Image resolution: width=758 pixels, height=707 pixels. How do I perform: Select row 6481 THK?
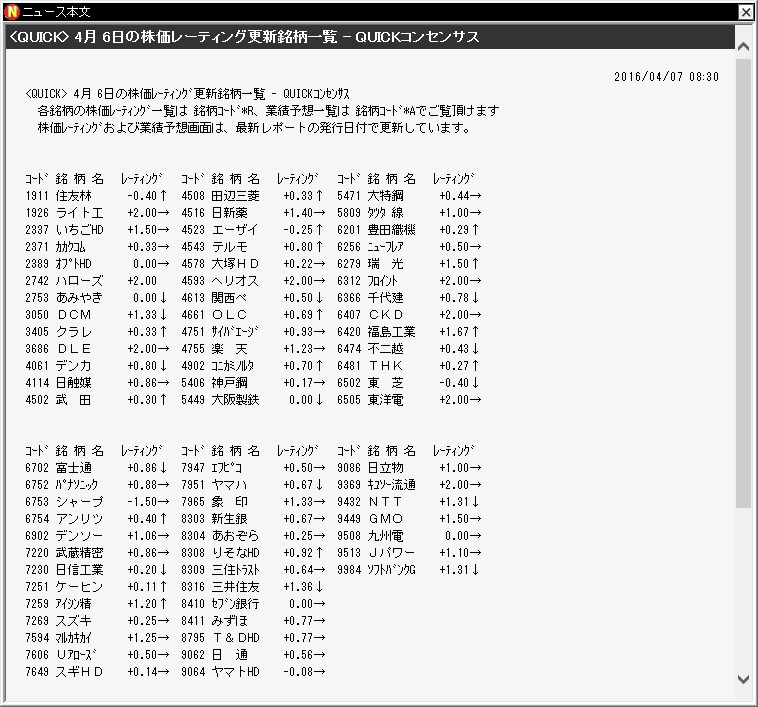[409, 366]
